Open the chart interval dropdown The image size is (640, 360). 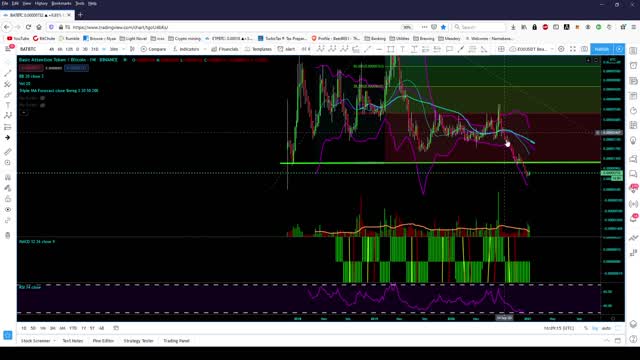(x=123, y=49)
